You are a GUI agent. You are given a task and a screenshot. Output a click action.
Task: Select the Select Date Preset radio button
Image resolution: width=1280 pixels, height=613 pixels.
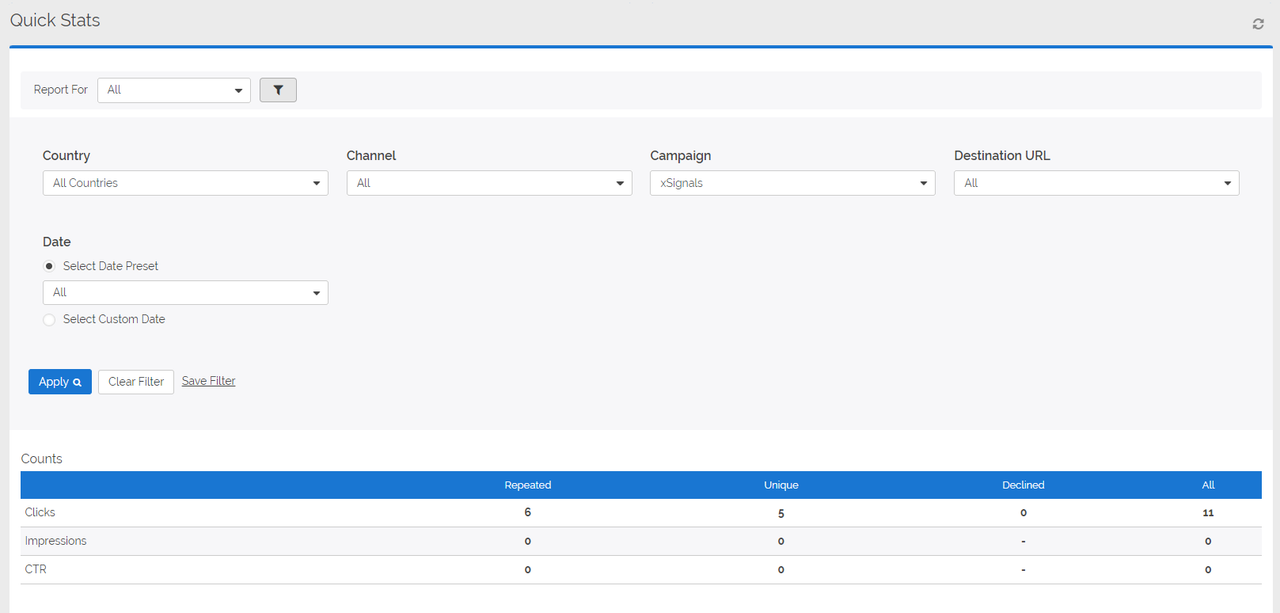click(x=50, y=266)
